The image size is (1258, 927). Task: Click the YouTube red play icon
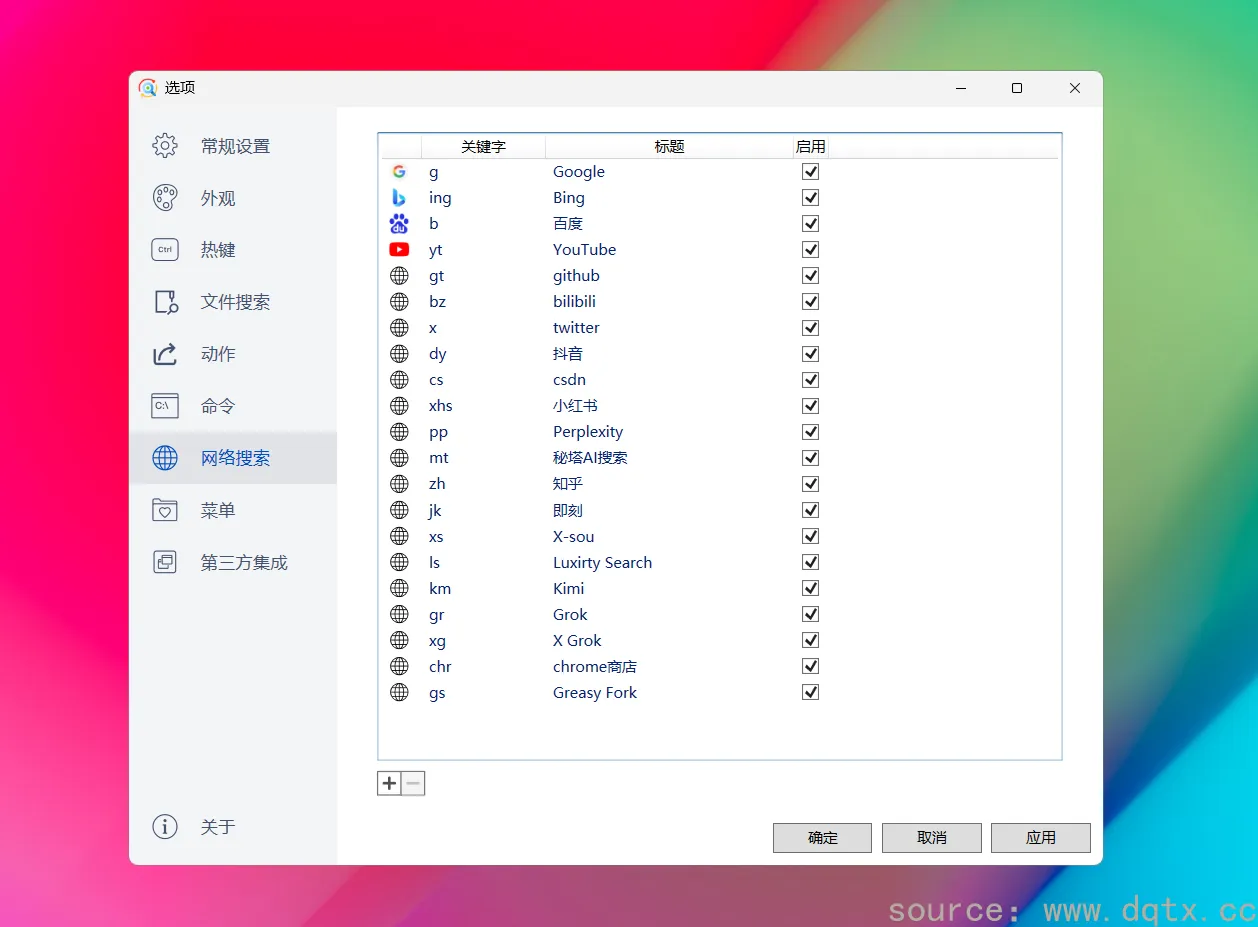coord(399,250)
